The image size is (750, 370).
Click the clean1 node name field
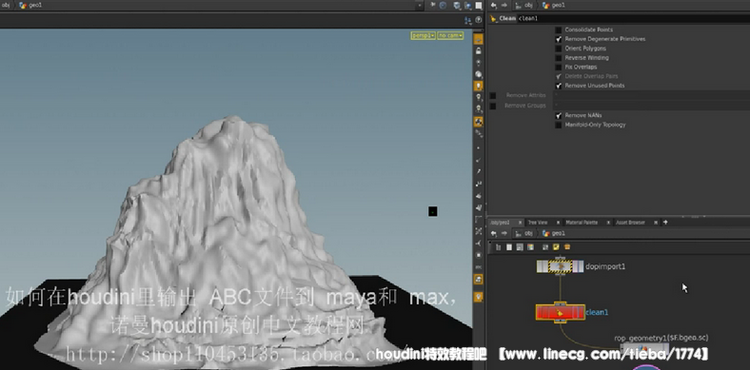point(634,19)
